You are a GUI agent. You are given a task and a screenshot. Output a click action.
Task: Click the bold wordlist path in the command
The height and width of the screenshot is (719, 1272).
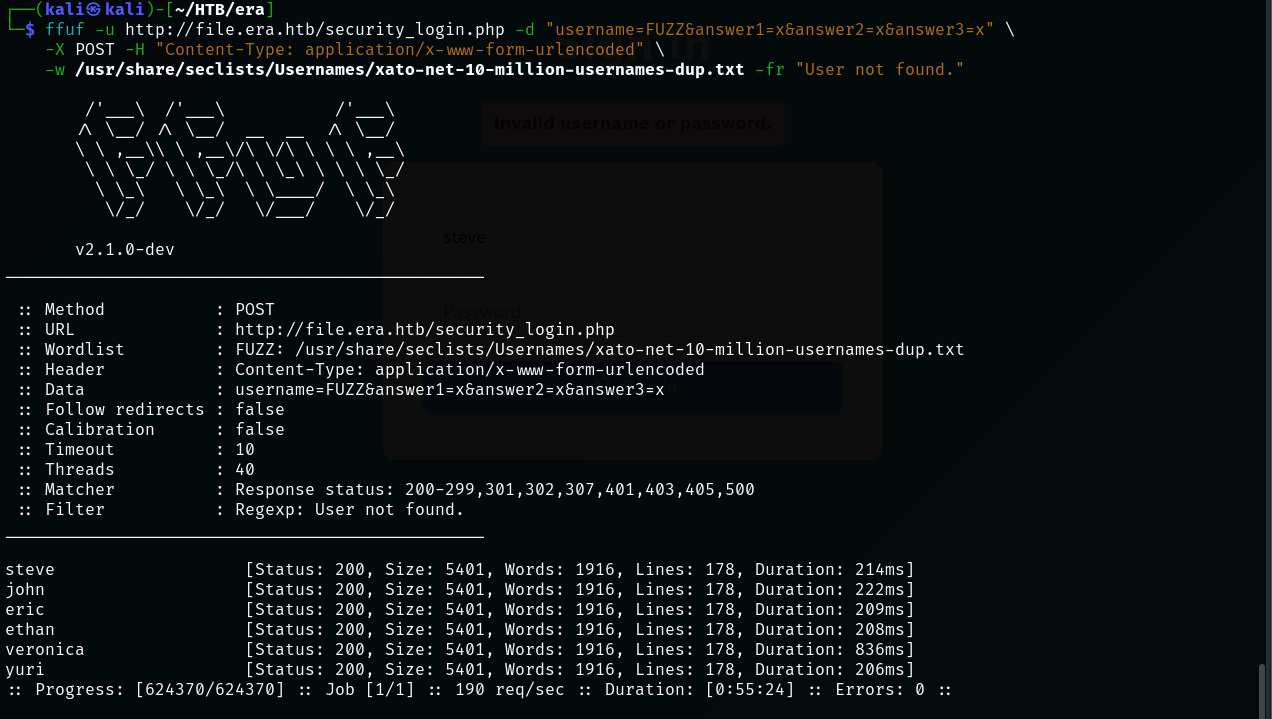[x=410, y=69]
